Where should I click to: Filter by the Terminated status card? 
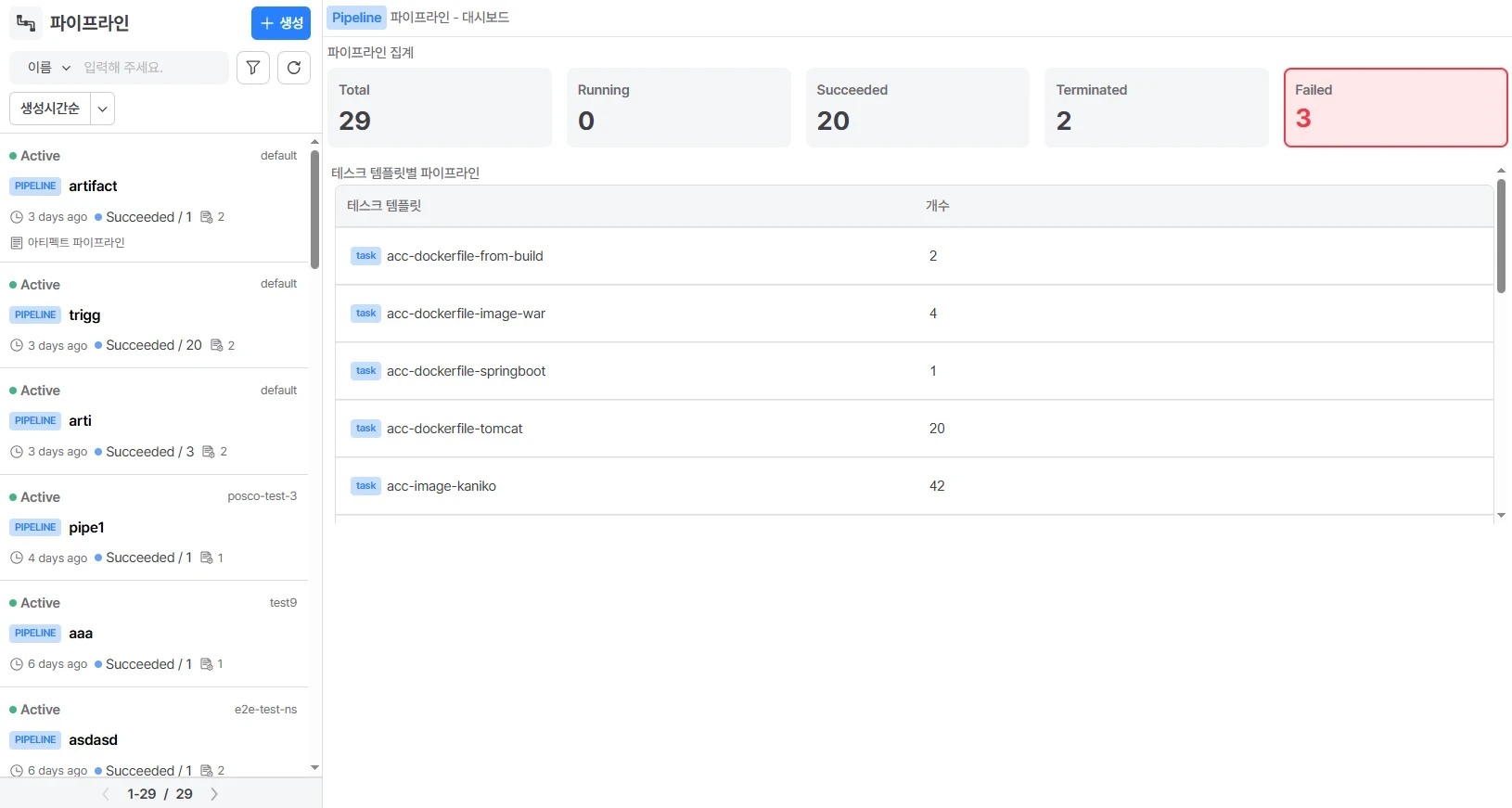tap(1157, 108)
